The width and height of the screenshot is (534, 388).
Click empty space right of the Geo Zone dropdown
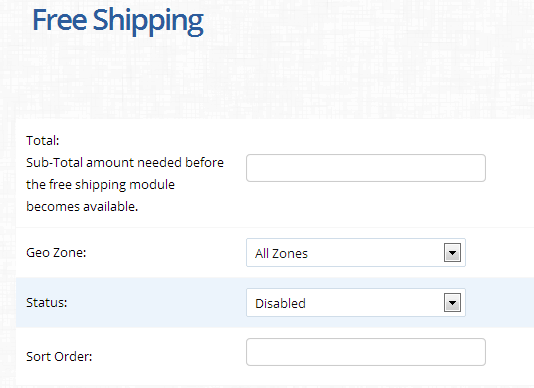[500, 252]
